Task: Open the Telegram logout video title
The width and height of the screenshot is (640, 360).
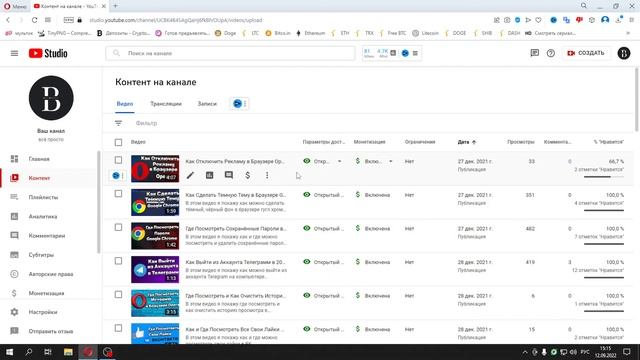Action: tap(236, 262)
